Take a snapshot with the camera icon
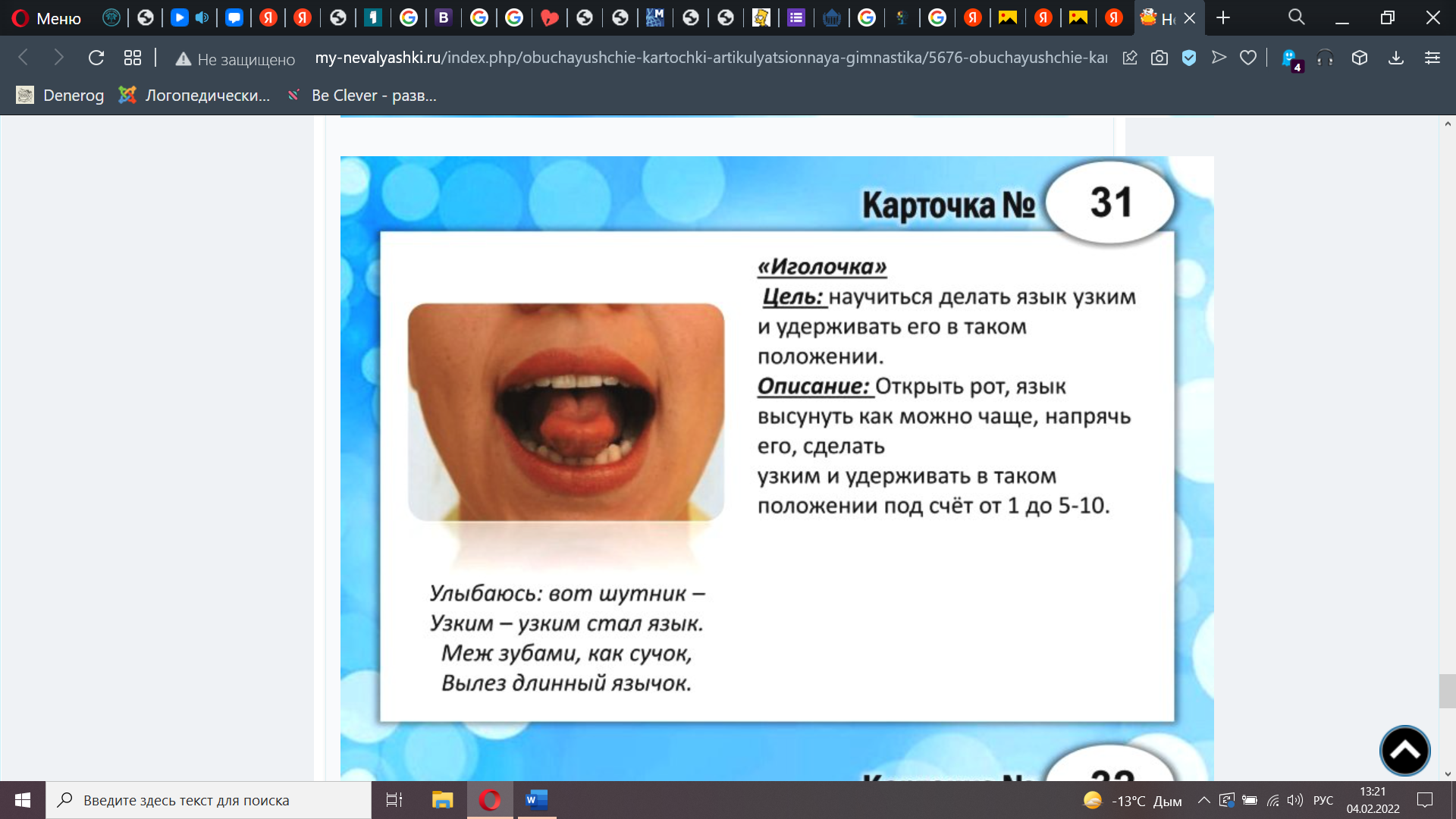This screenshot has width=1456, height=819. tap(1159, 58)
